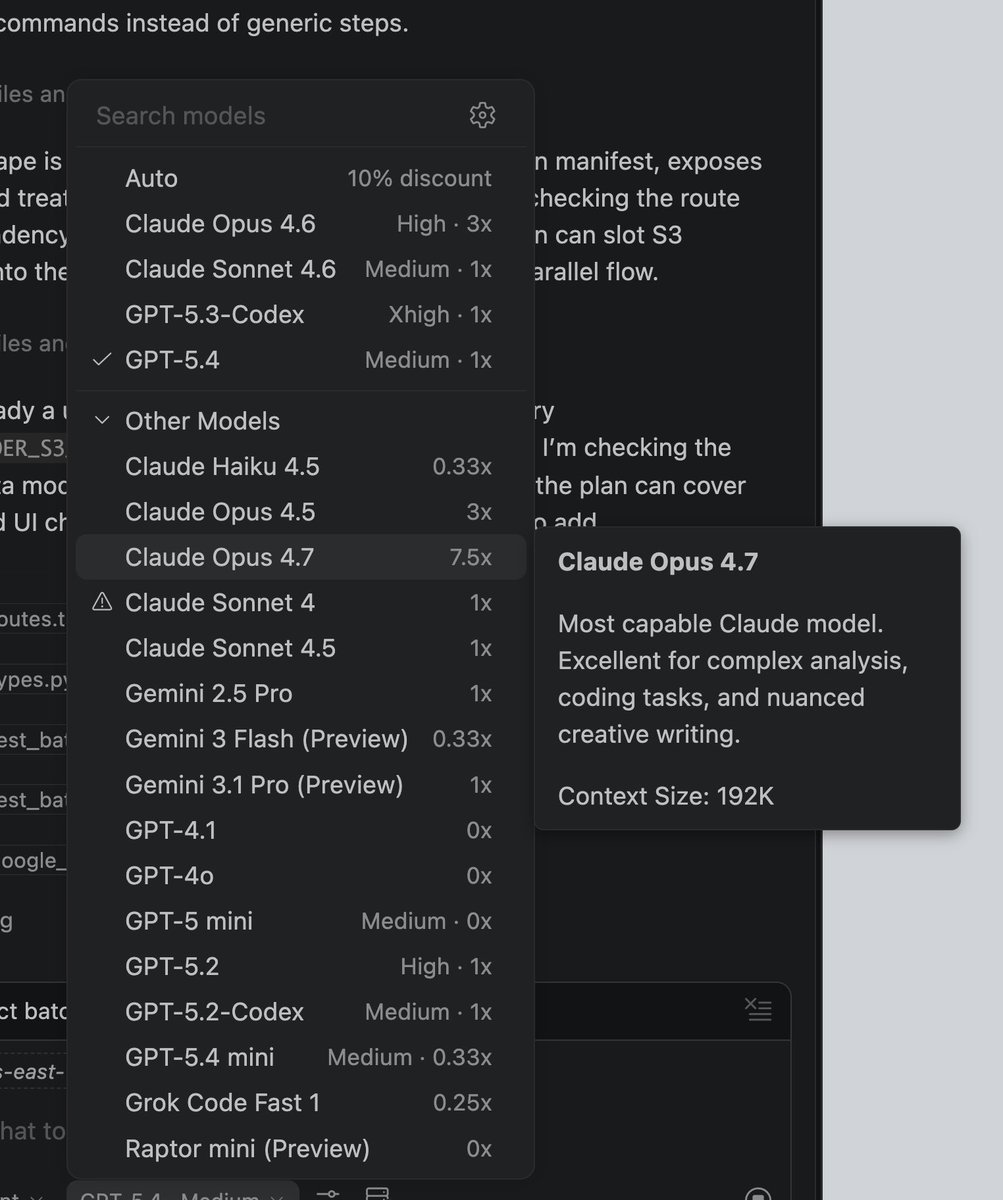The width and height of the screenshot is (1003, 1200).
Task: Switch to the GPT-4o model
Action: tap(301, 876)
